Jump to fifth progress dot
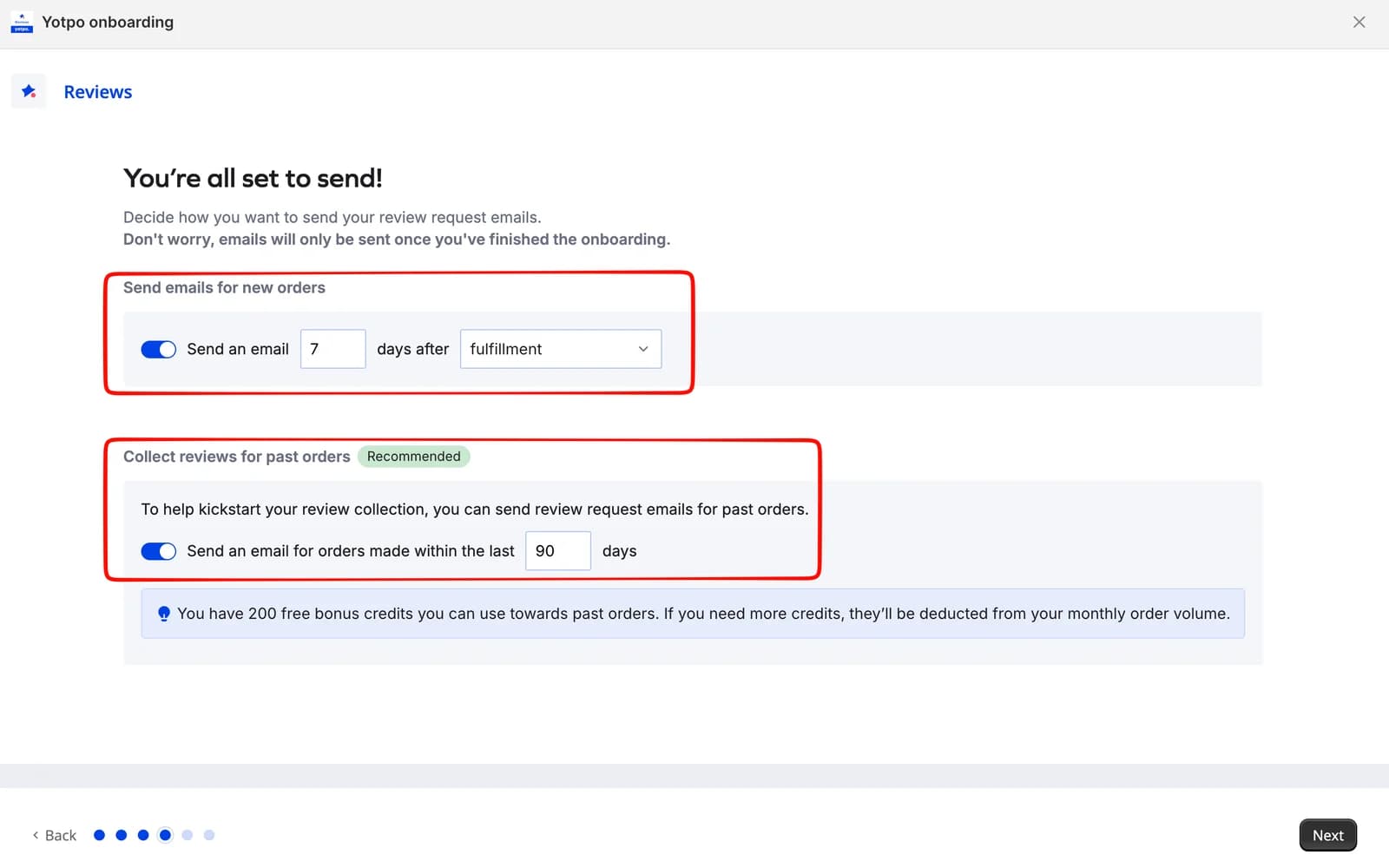The height and width of the screenshot is (868, 1389). point(188,835)
